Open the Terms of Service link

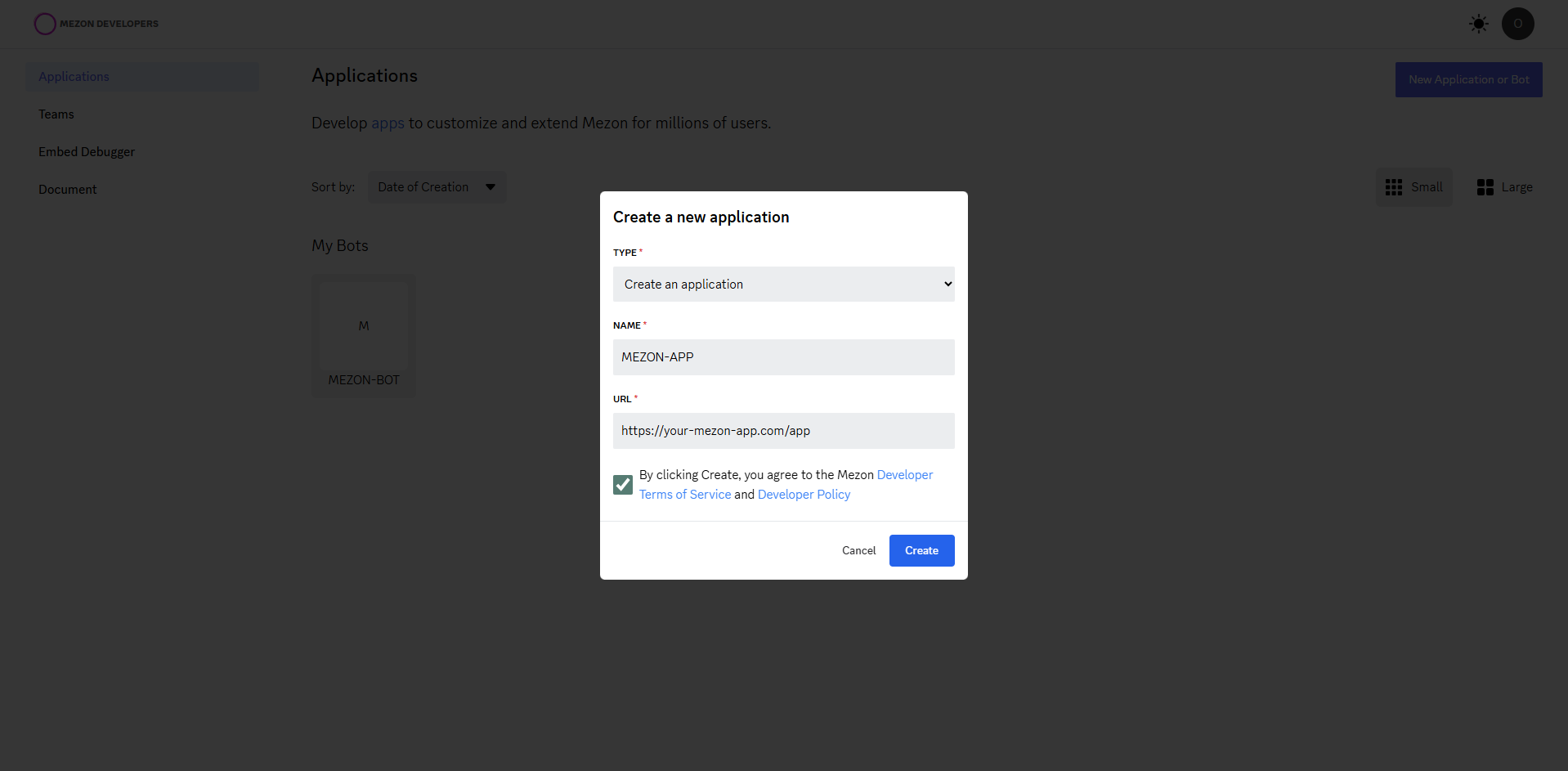[685, 495]
